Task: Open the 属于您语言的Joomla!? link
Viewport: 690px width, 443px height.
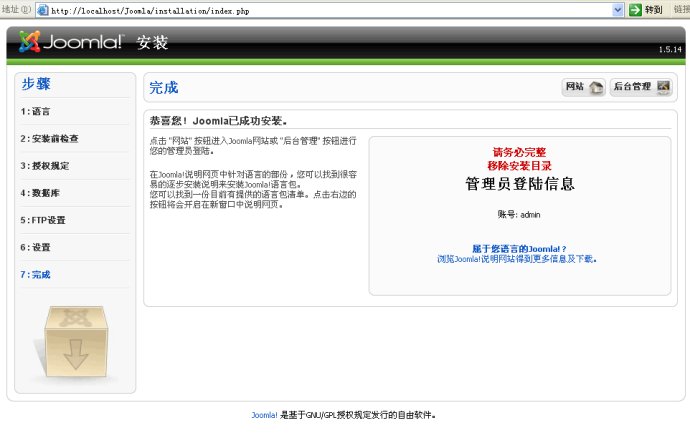Action: tap(519, 249)
